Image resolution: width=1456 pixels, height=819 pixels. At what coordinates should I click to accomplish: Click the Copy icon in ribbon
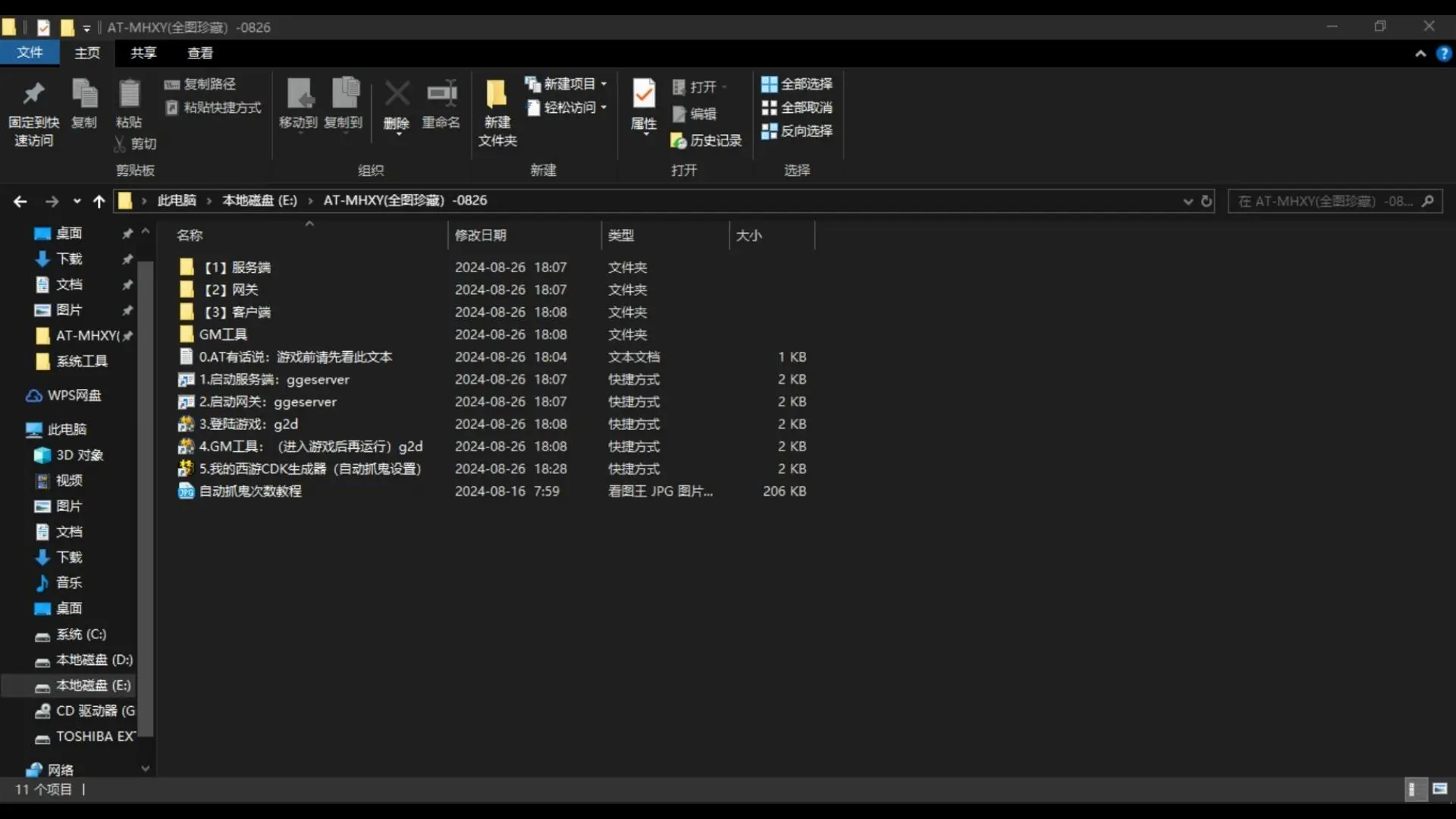84,94
